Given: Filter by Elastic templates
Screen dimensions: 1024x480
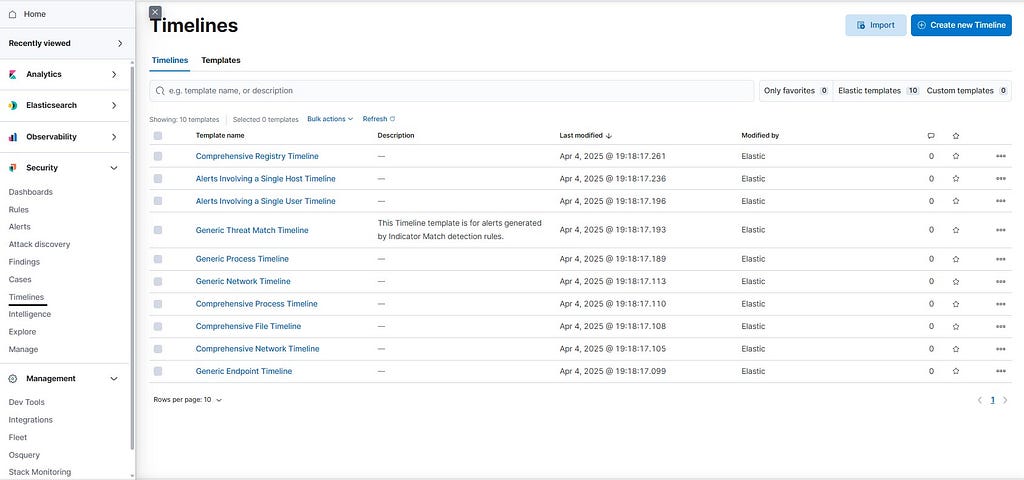Looking at the screenshot, I should tap(878, 91).
